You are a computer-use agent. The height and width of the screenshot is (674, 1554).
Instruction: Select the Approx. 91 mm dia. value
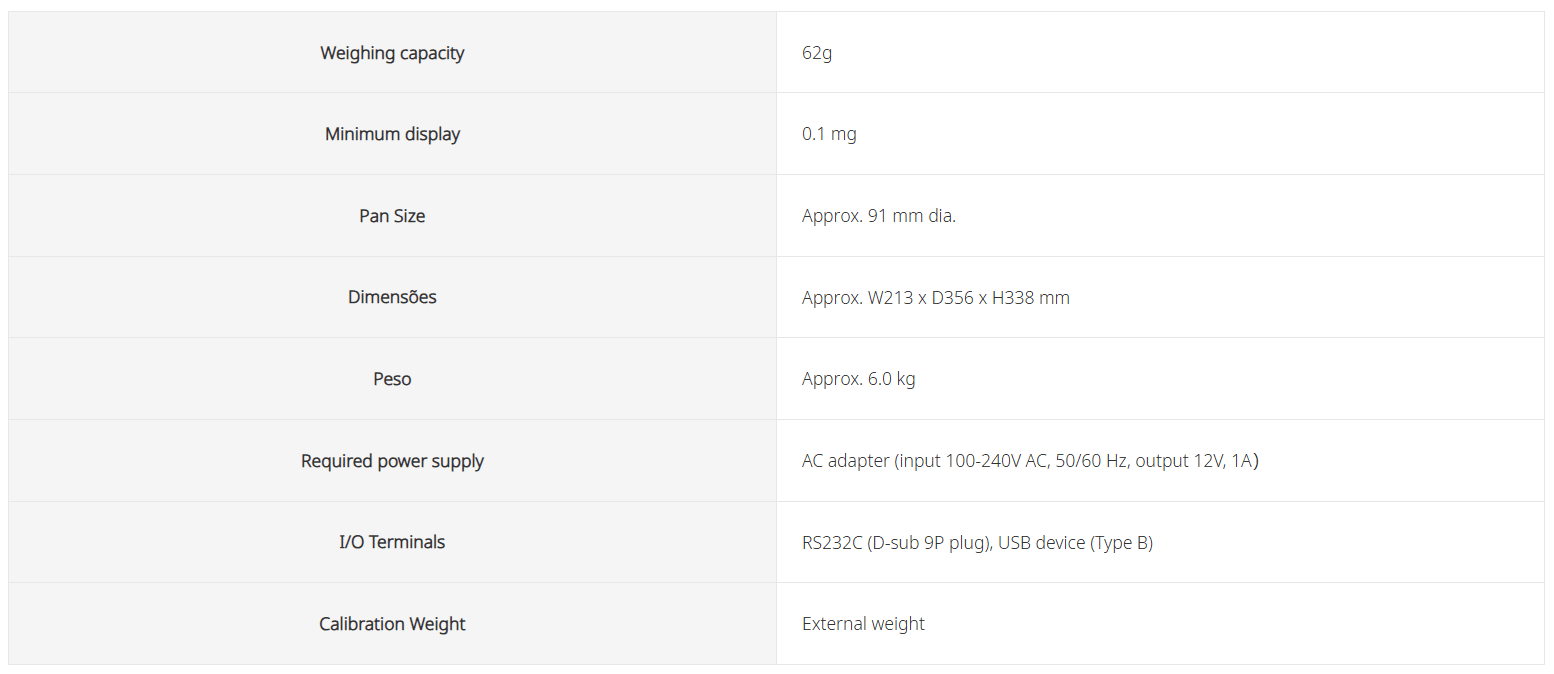point(879,216)
